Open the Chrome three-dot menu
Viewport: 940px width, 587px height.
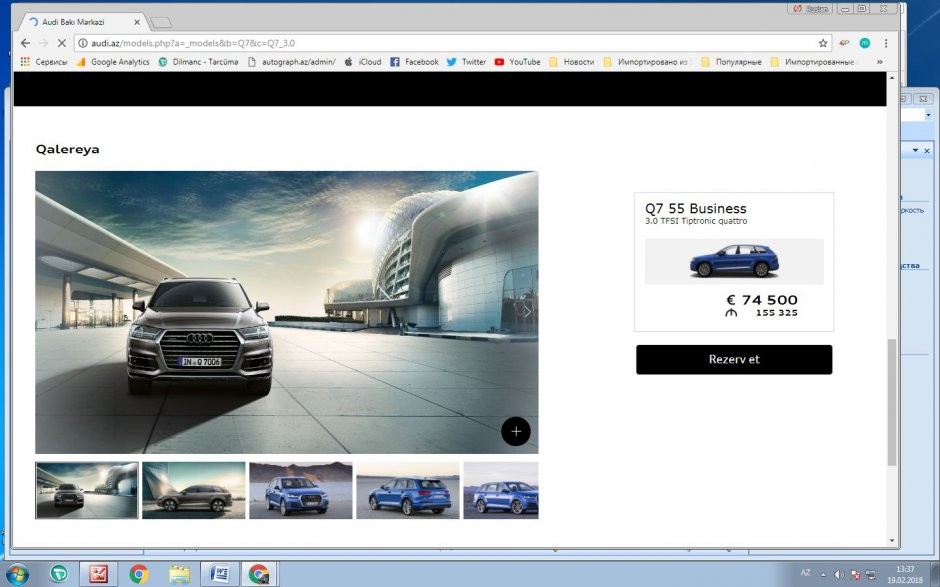pyautogui.click(x=885, y=43)
